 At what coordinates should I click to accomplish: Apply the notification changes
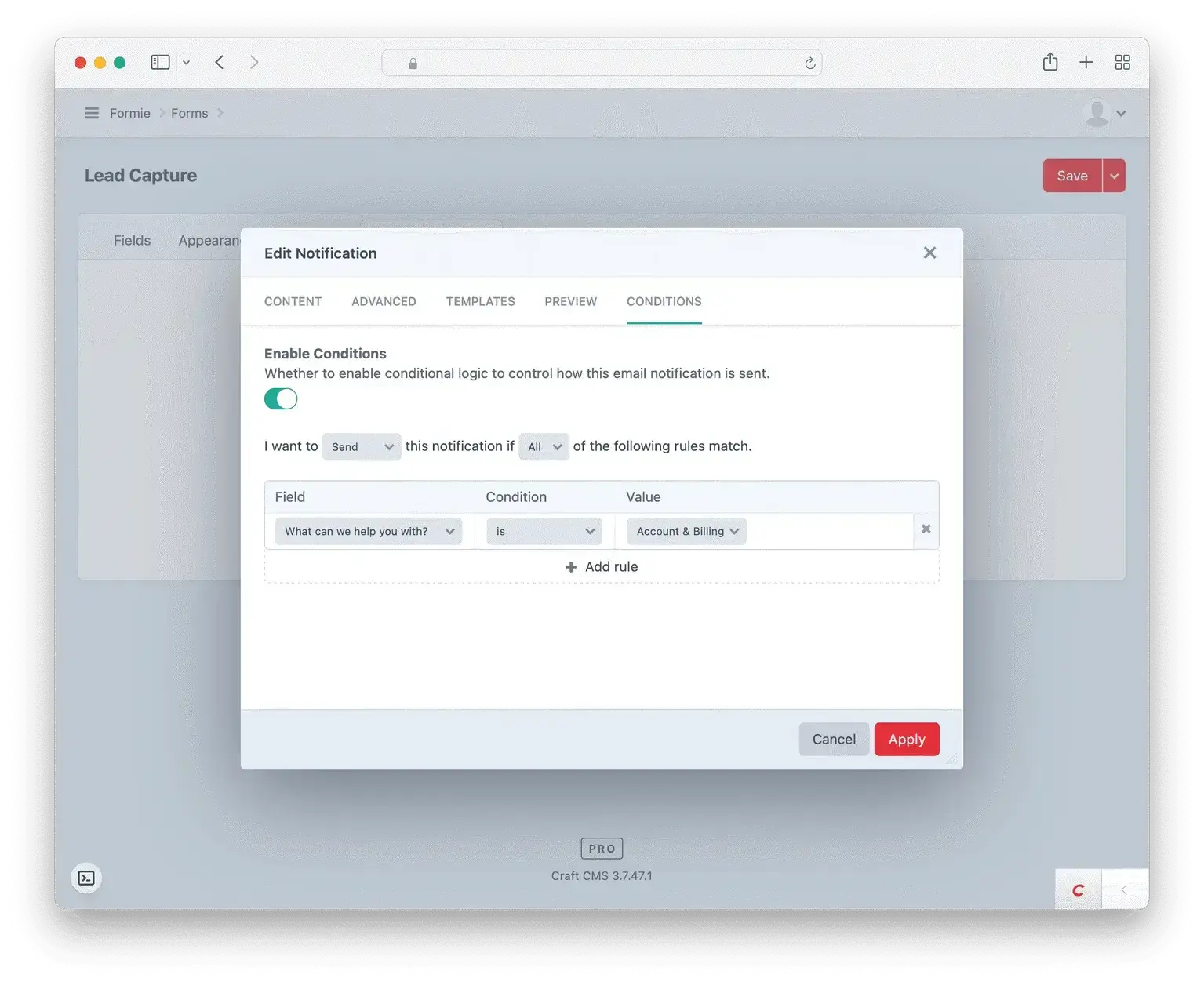click(x=906, y=738)
